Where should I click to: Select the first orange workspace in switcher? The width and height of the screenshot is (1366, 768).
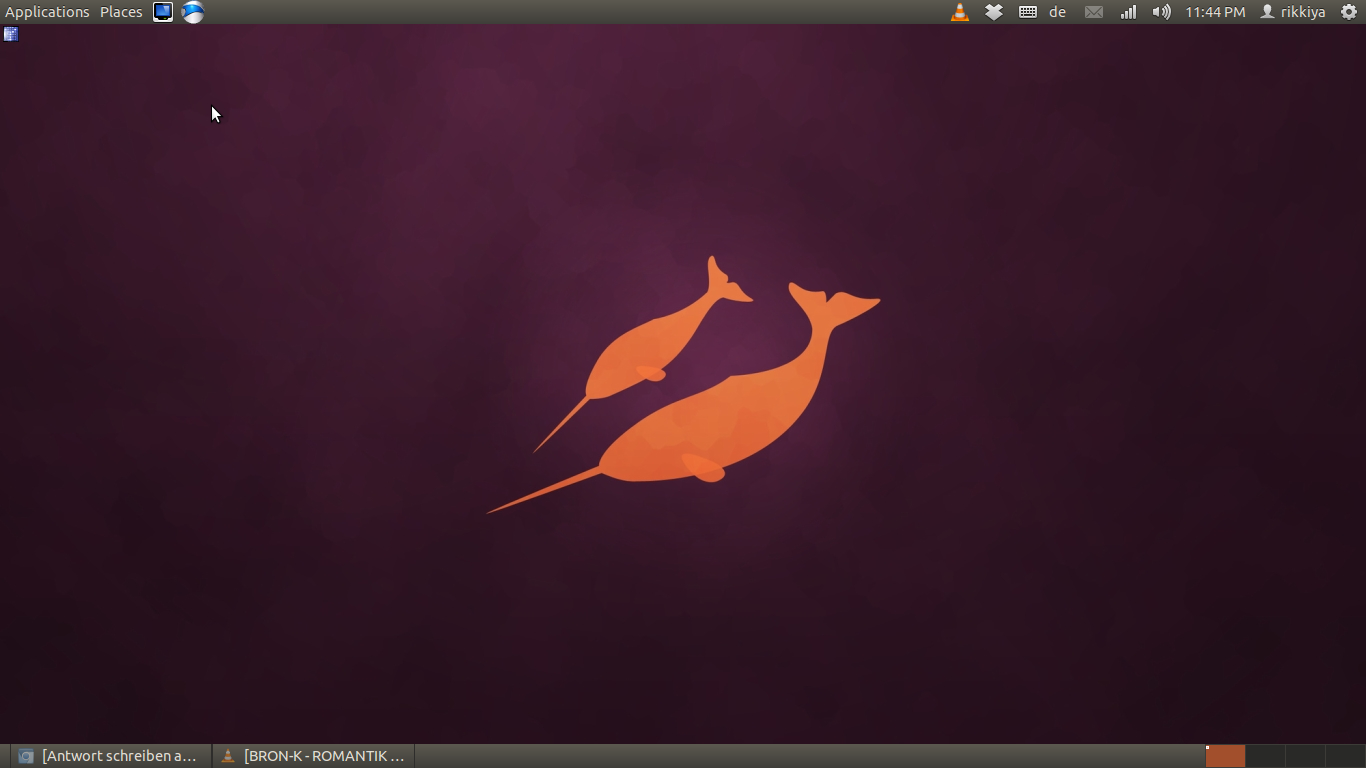click(1225, 756)
